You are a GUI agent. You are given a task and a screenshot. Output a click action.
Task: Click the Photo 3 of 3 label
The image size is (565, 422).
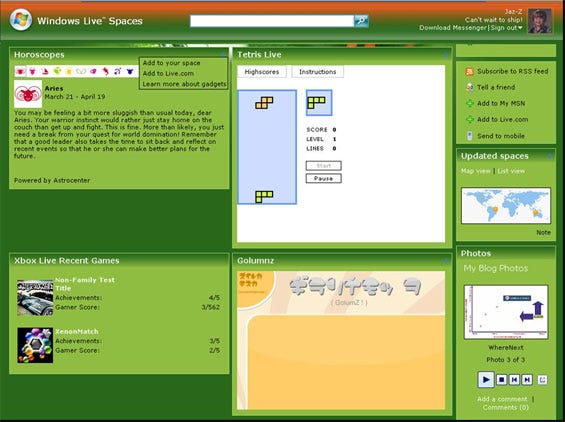[506, 360]
